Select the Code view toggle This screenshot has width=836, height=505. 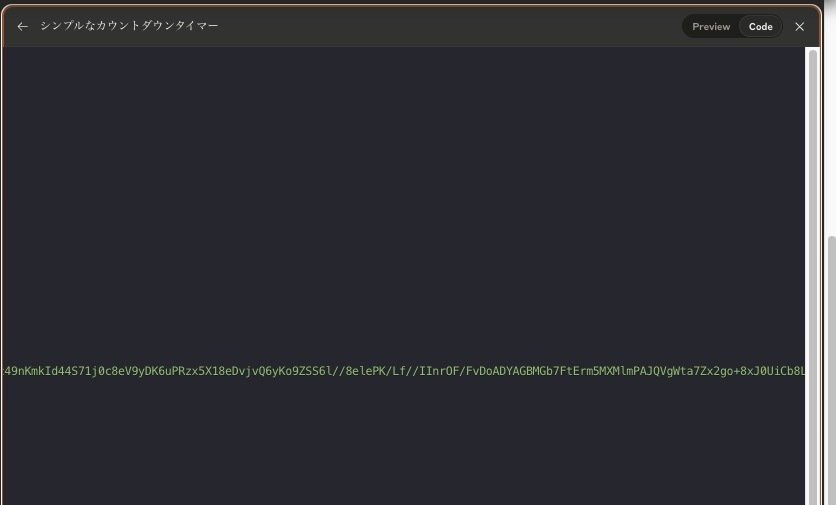(760, 27)
